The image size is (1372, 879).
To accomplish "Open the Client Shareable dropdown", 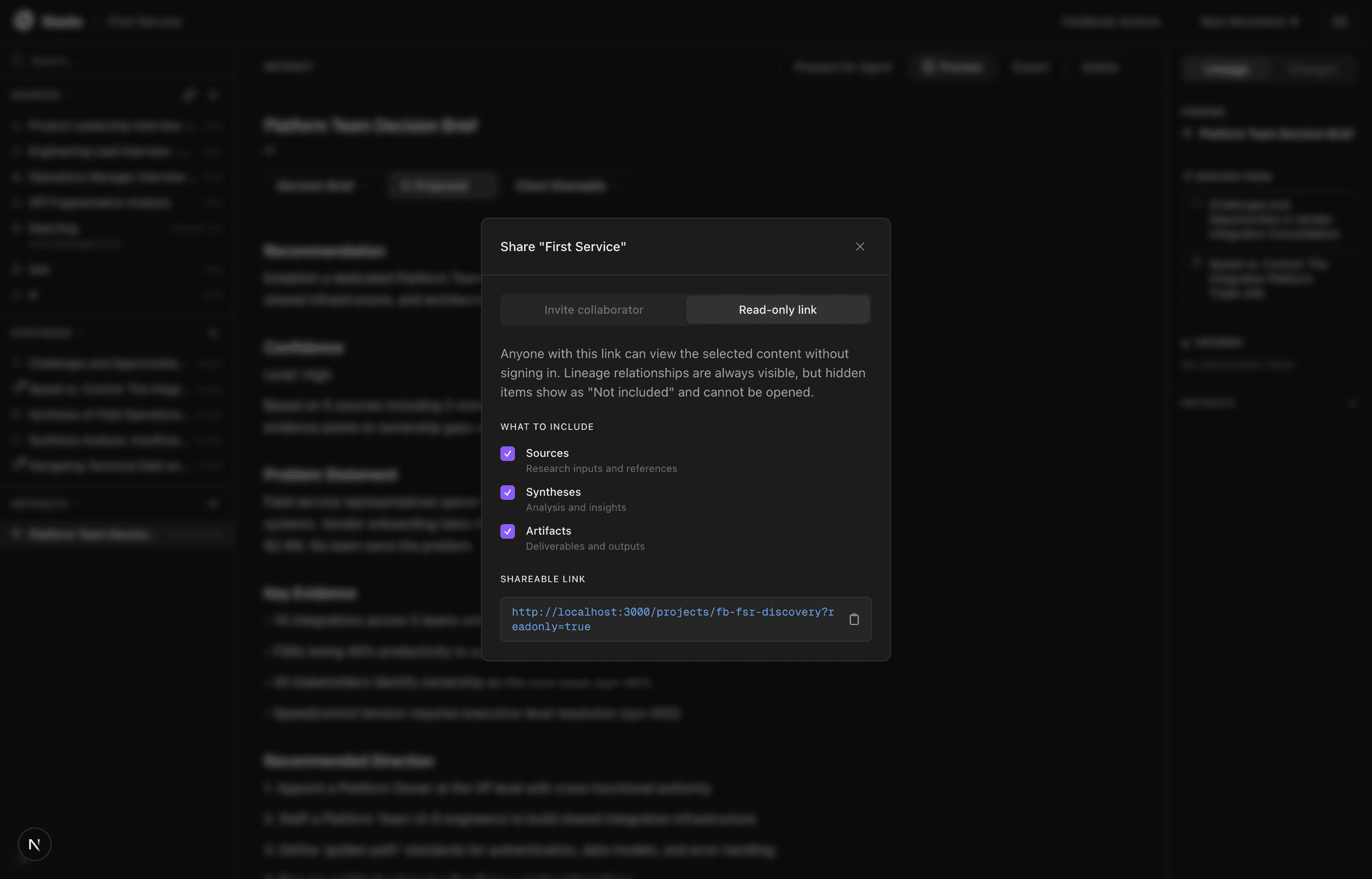I will point(567,186).
